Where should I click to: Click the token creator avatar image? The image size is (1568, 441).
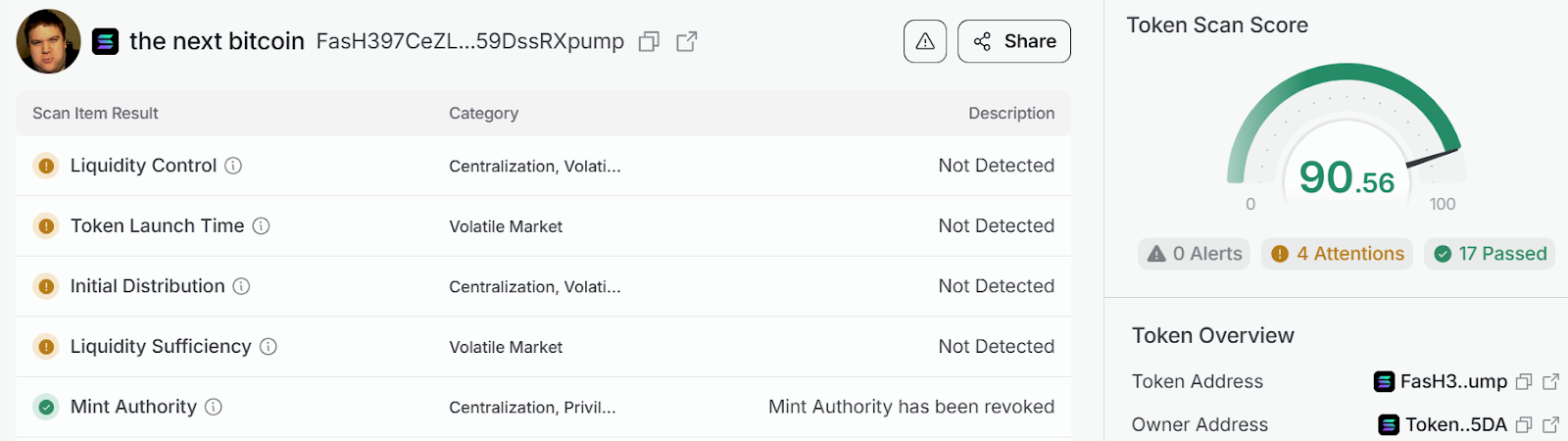(x=49, y=41)
